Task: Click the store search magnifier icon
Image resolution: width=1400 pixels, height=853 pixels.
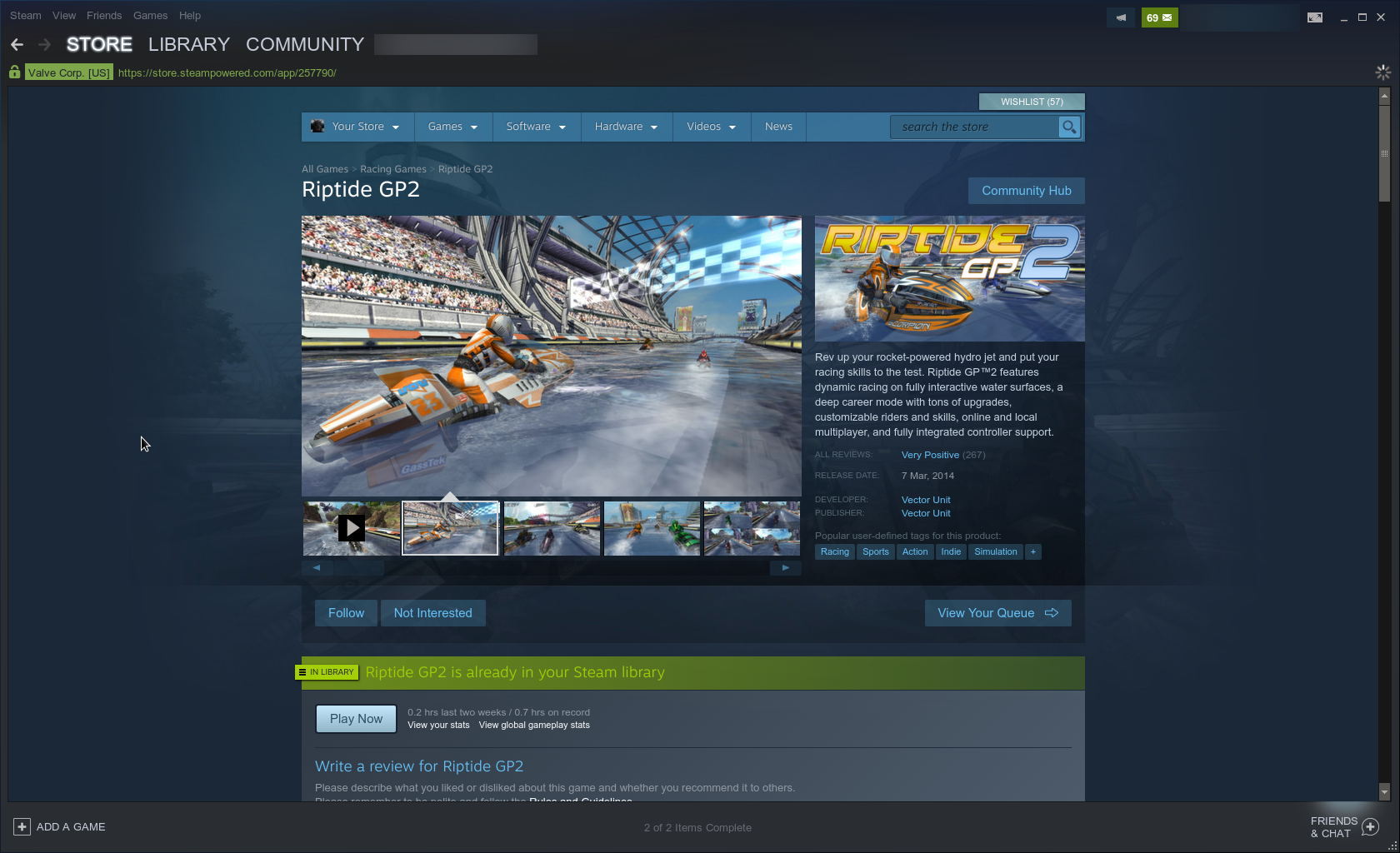Action: (1069, 127)
